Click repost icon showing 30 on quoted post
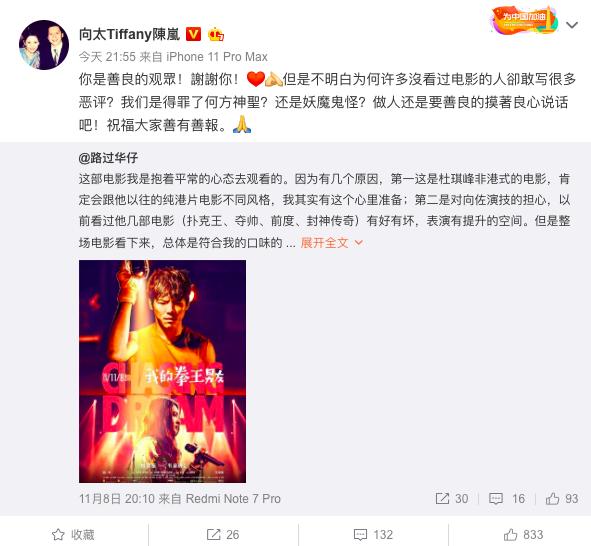This screenshot has width=591, height=546. pos(452,499)
